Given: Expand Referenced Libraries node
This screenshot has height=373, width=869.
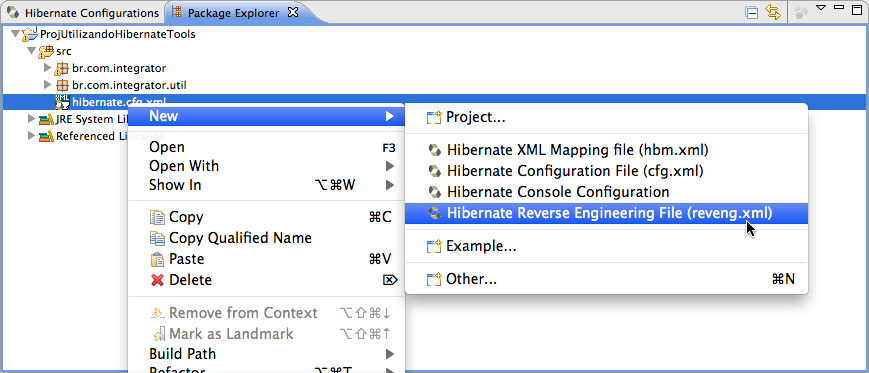Looking at the screenshot, I should [32, 136].
